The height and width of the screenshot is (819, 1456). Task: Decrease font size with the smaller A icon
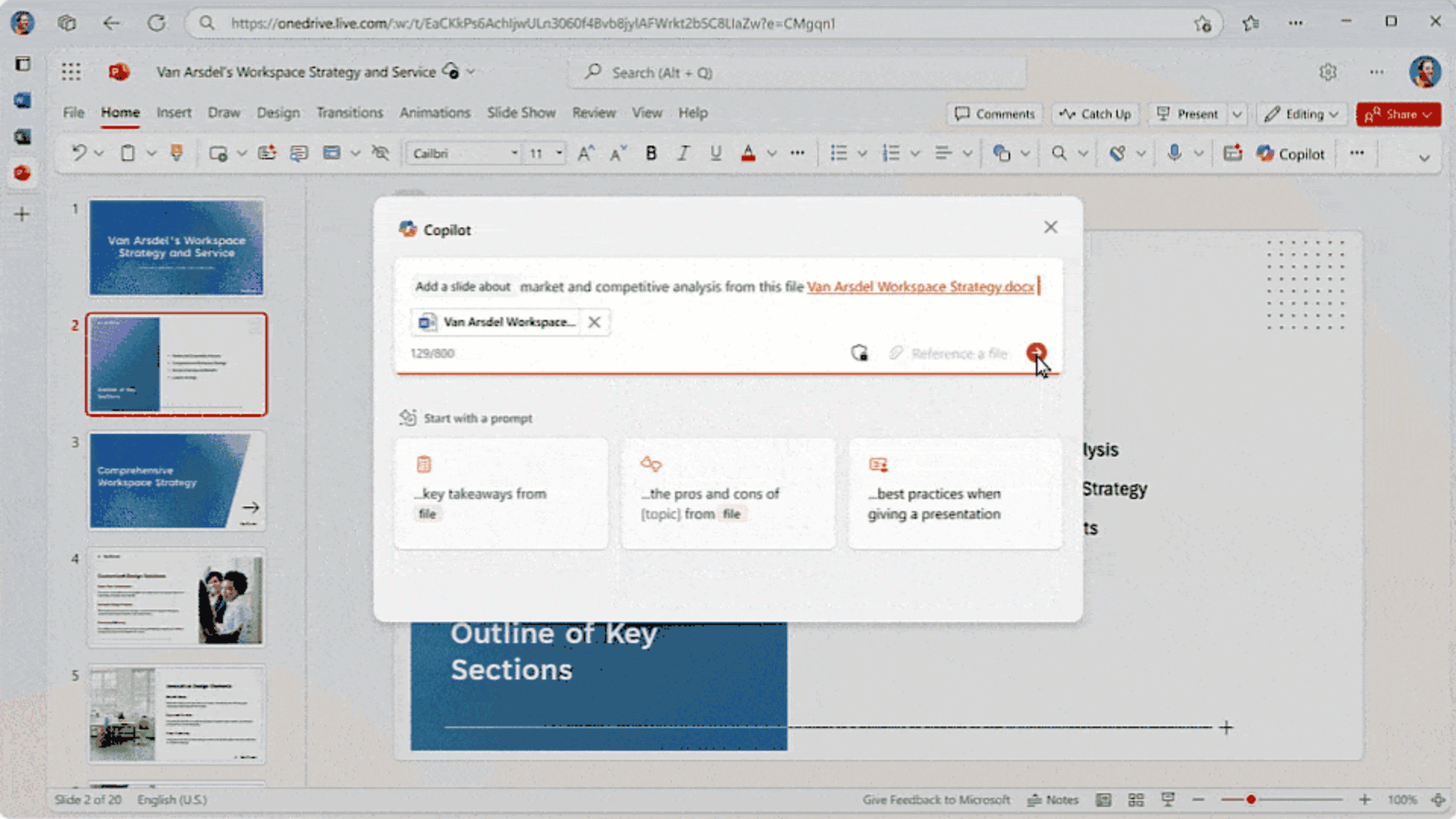(x=618, y=153)
